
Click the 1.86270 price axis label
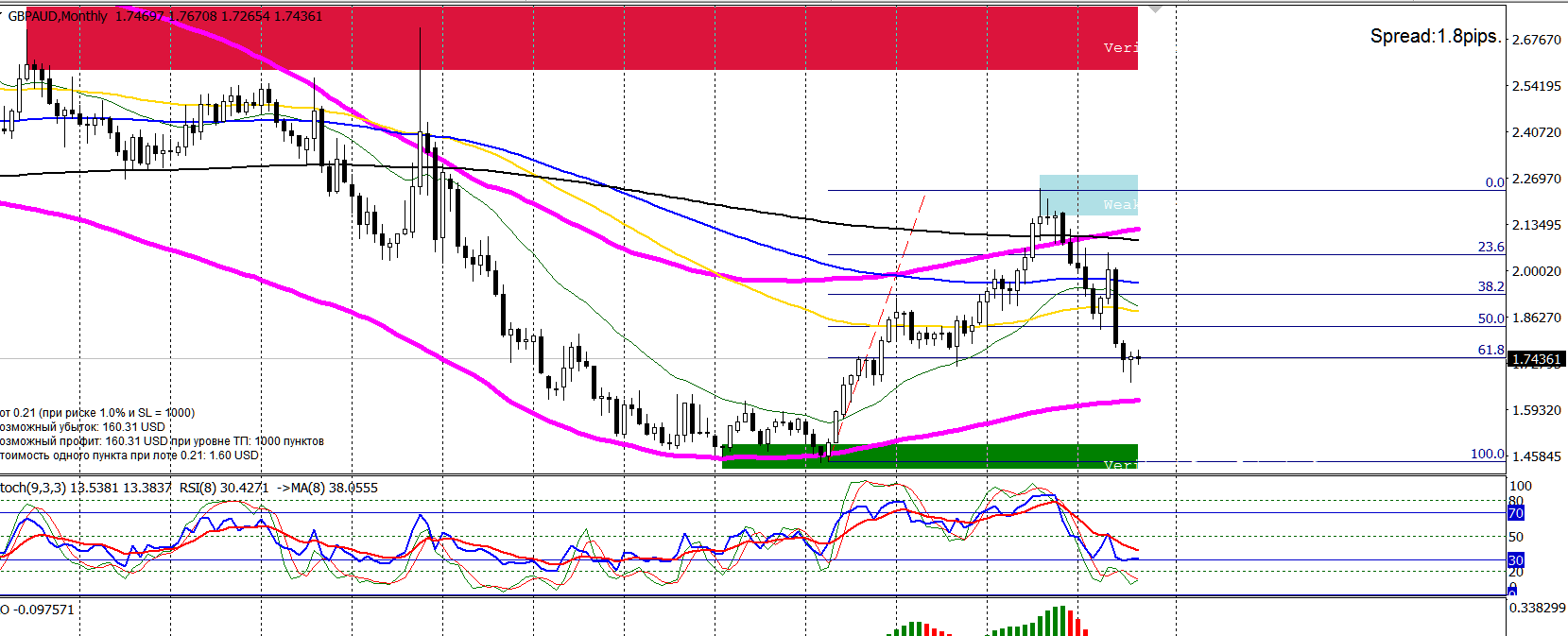[x=1537, y=318]
